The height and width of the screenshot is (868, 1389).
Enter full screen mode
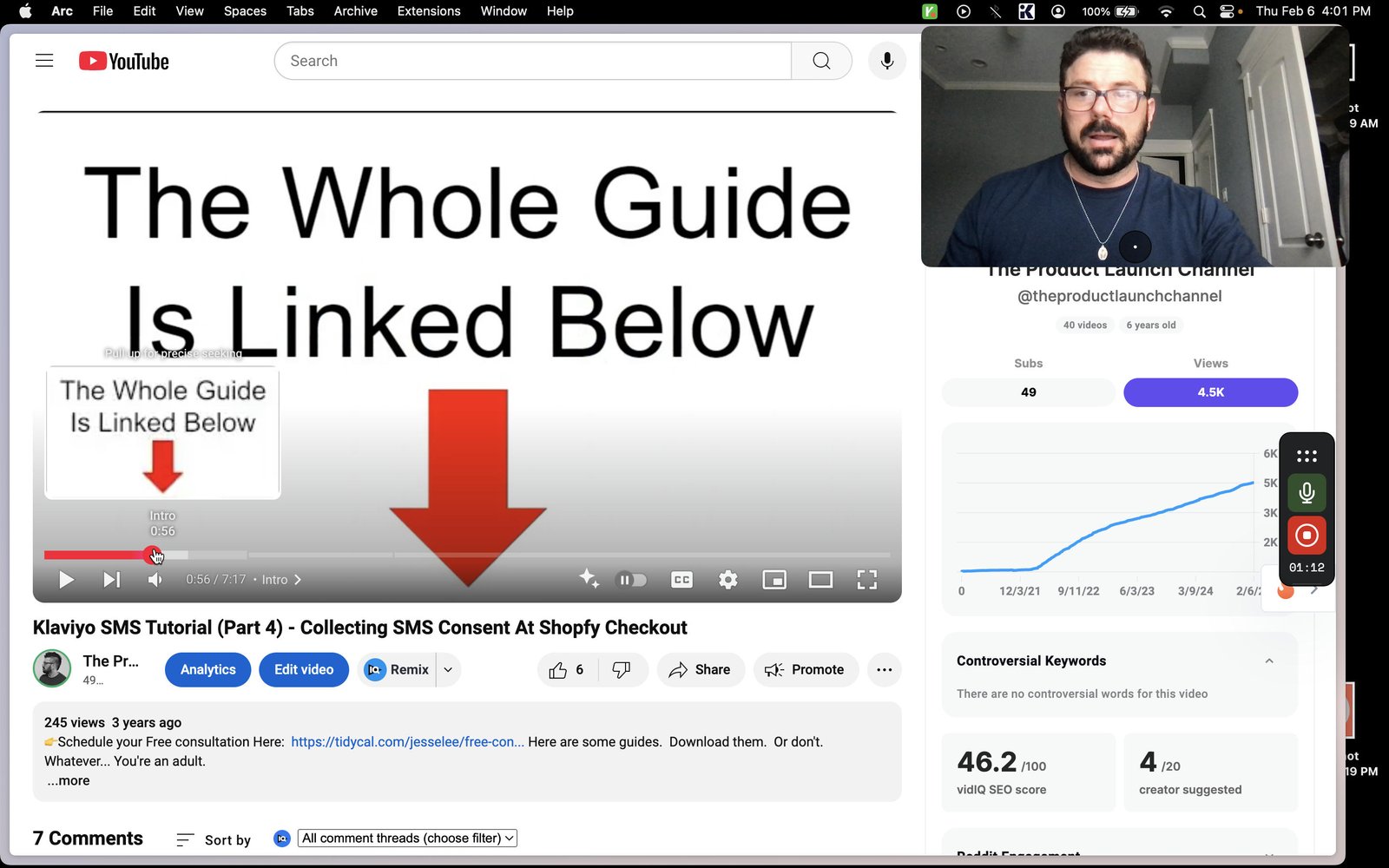867,580
